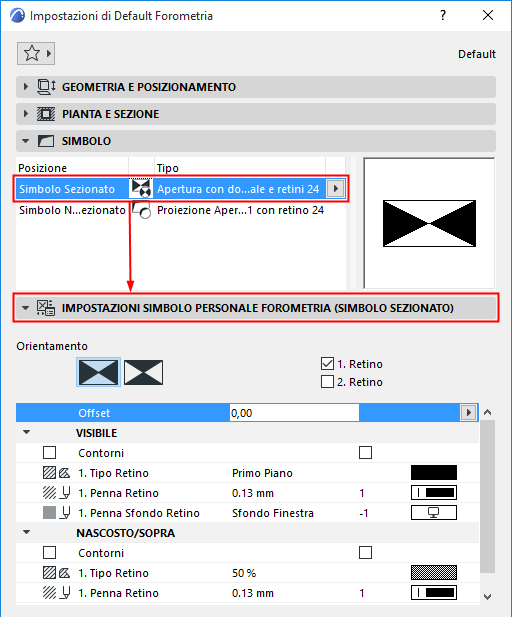This screenshot has width=512, height=617.
Task: Uncheck the 1. Retino checkbox
Action: pyautogui.click(x=327, y=364)
